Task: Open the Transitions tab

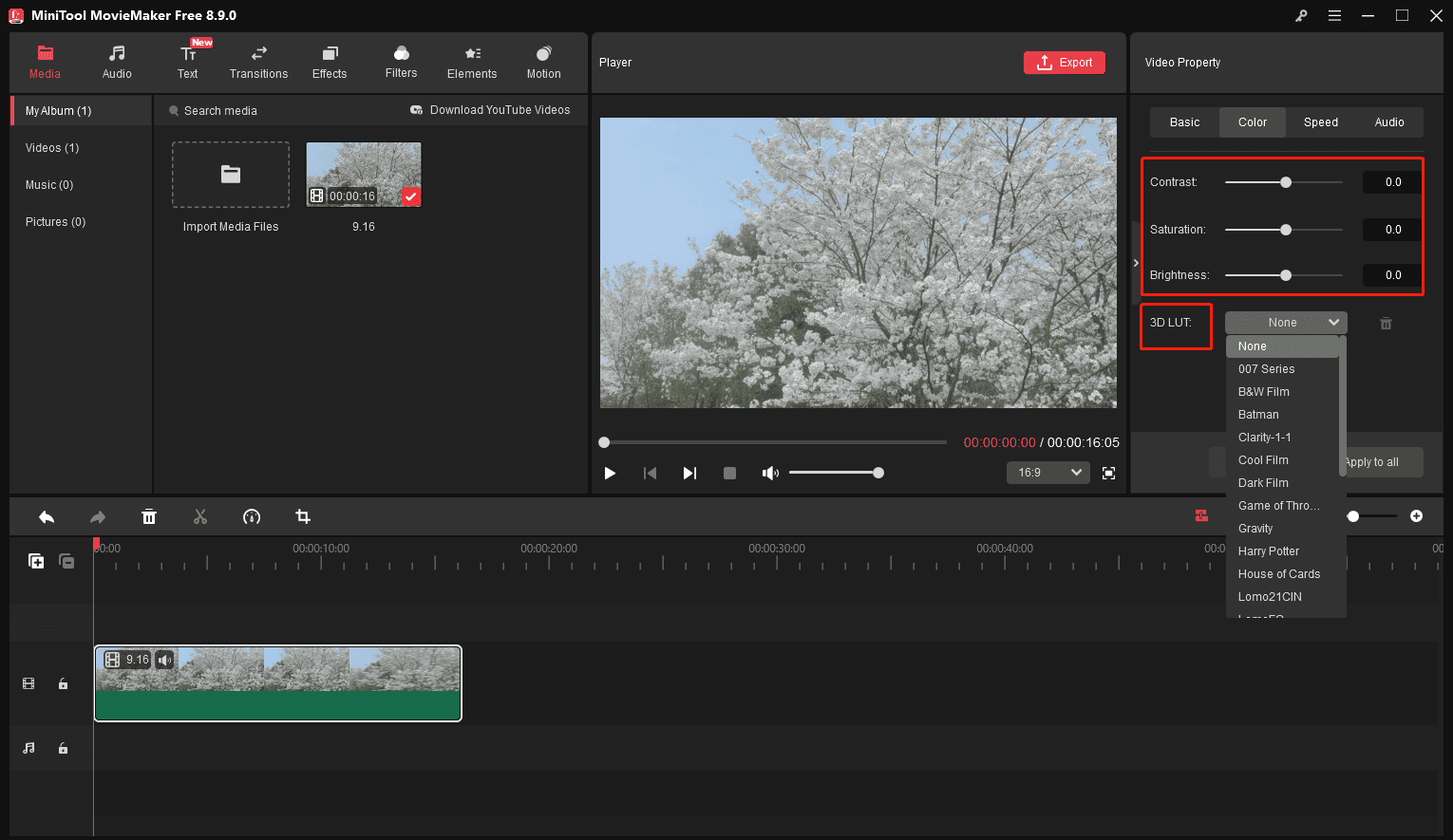Action: pyautogui.click(x=258, y=62)
